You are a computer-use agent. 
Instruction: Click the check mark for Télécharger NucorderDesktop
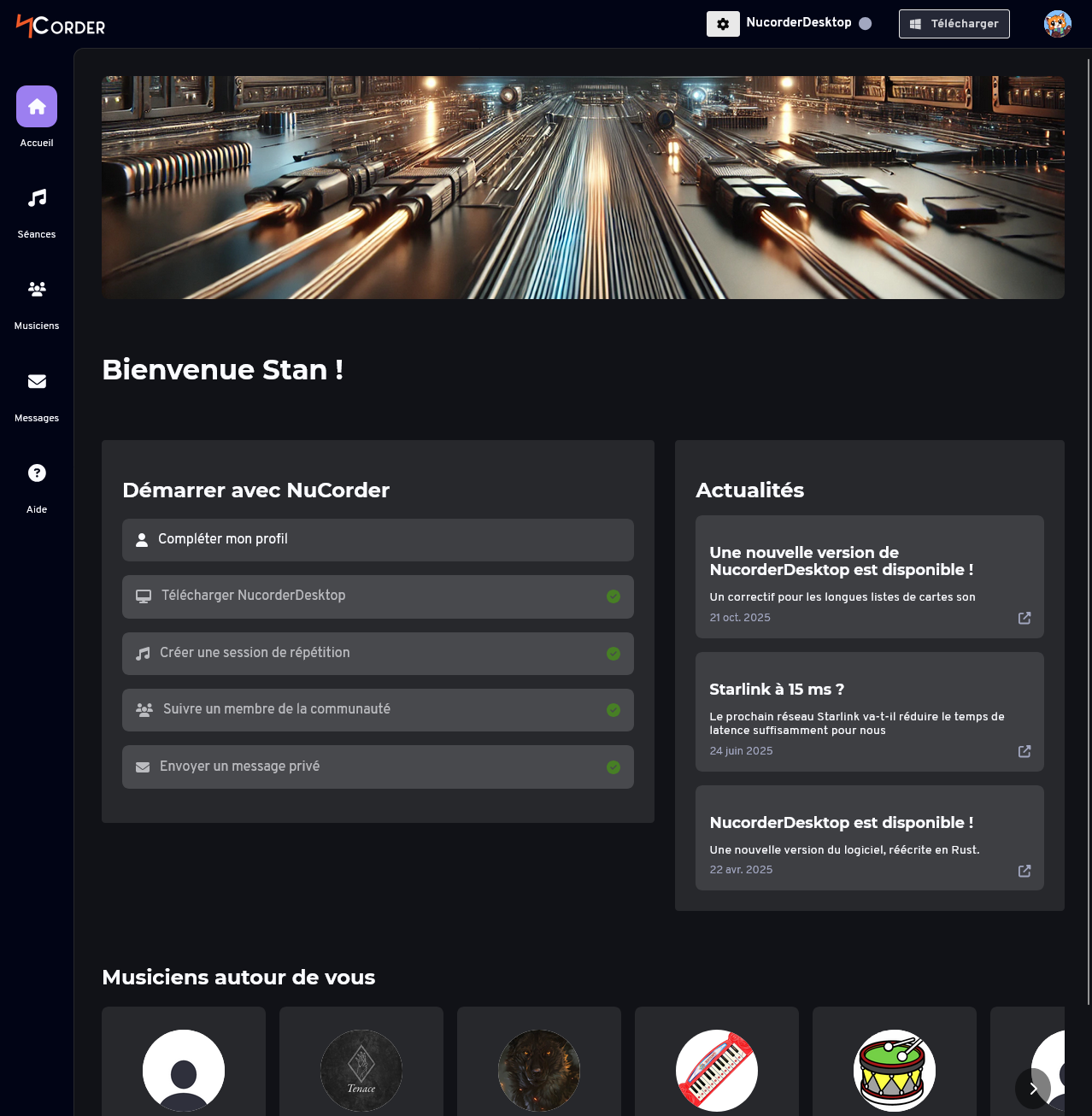click(614, 596)
